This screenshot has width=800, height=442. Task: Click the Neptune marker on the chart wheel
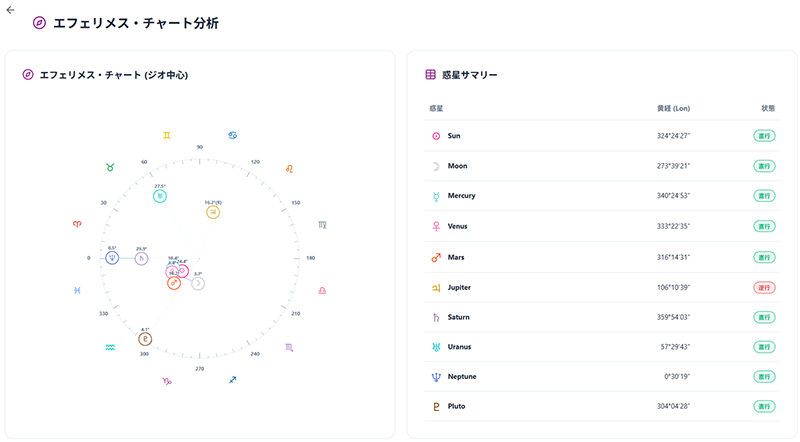point(113,258)
